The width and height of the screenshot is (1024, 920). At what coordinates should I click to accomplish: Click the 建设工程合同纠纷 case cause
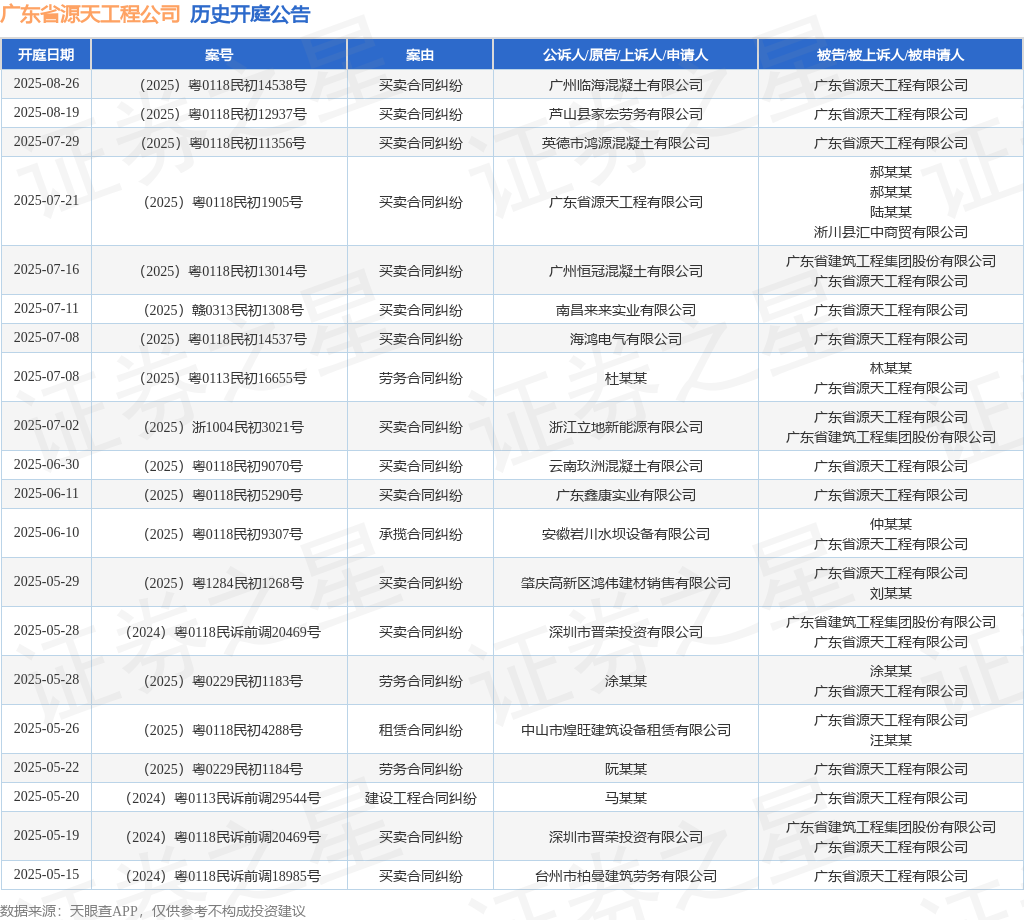pyautogui.click(x=421, y=798)
